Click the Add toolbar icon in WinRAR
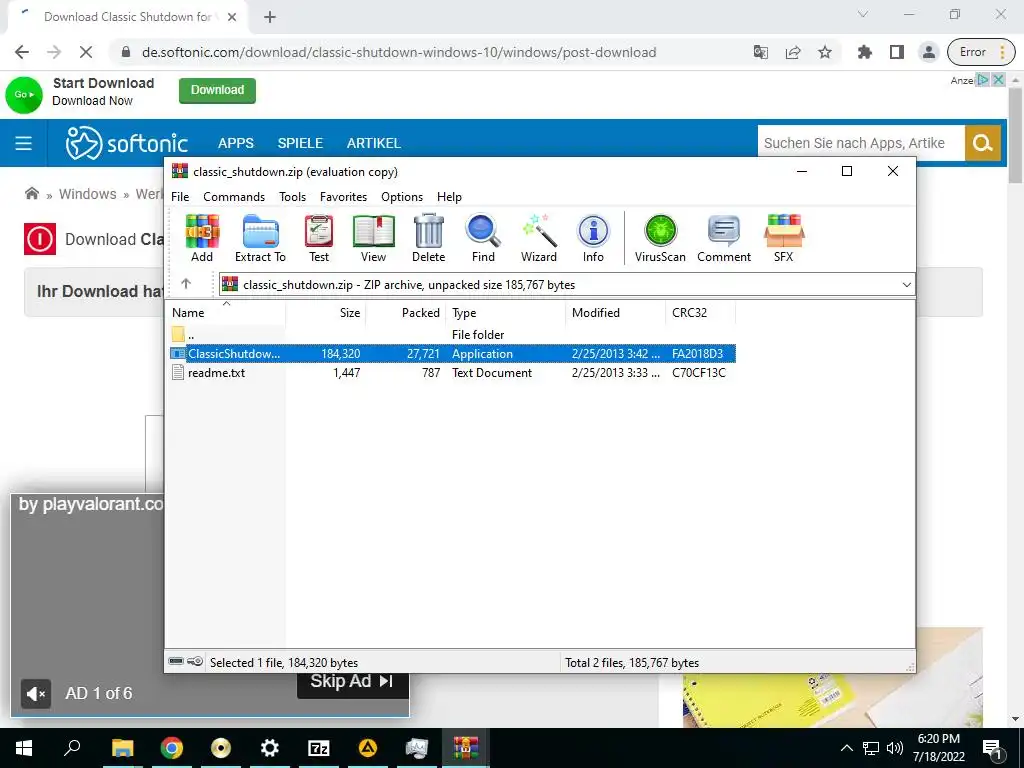 [x=202, y=238]
